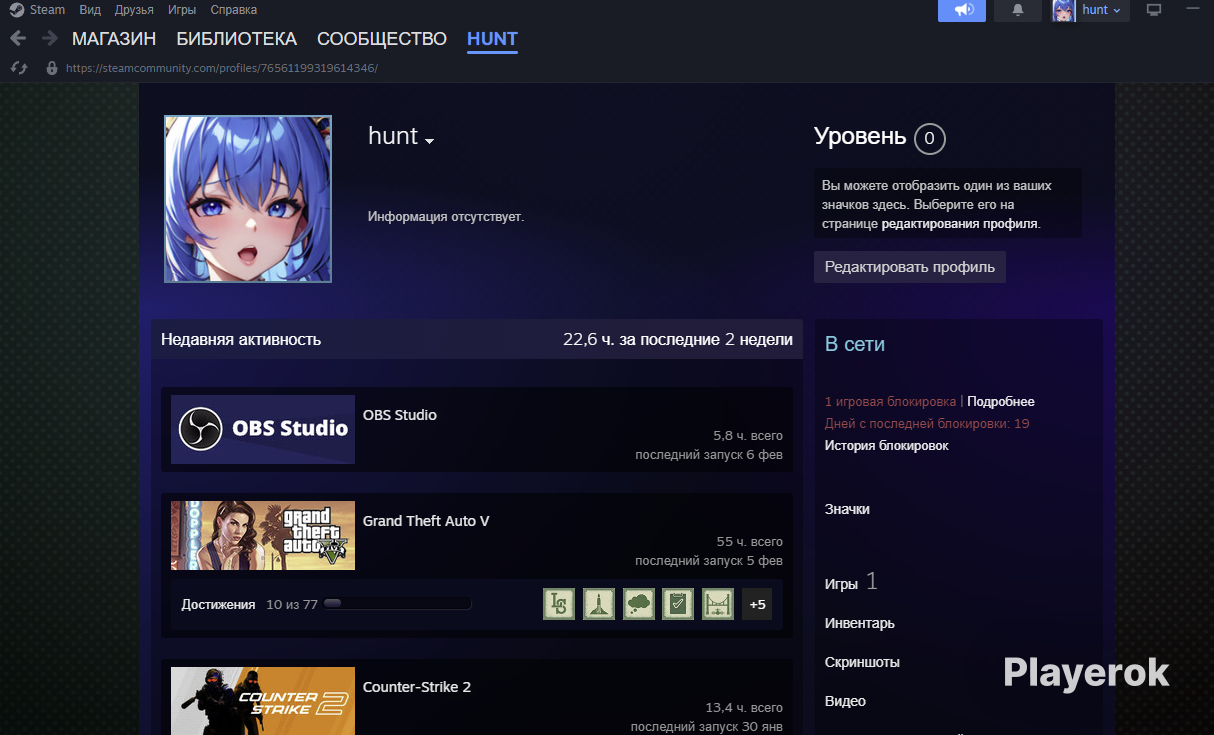Click the padlock icon beside the URL

(52, 68)
